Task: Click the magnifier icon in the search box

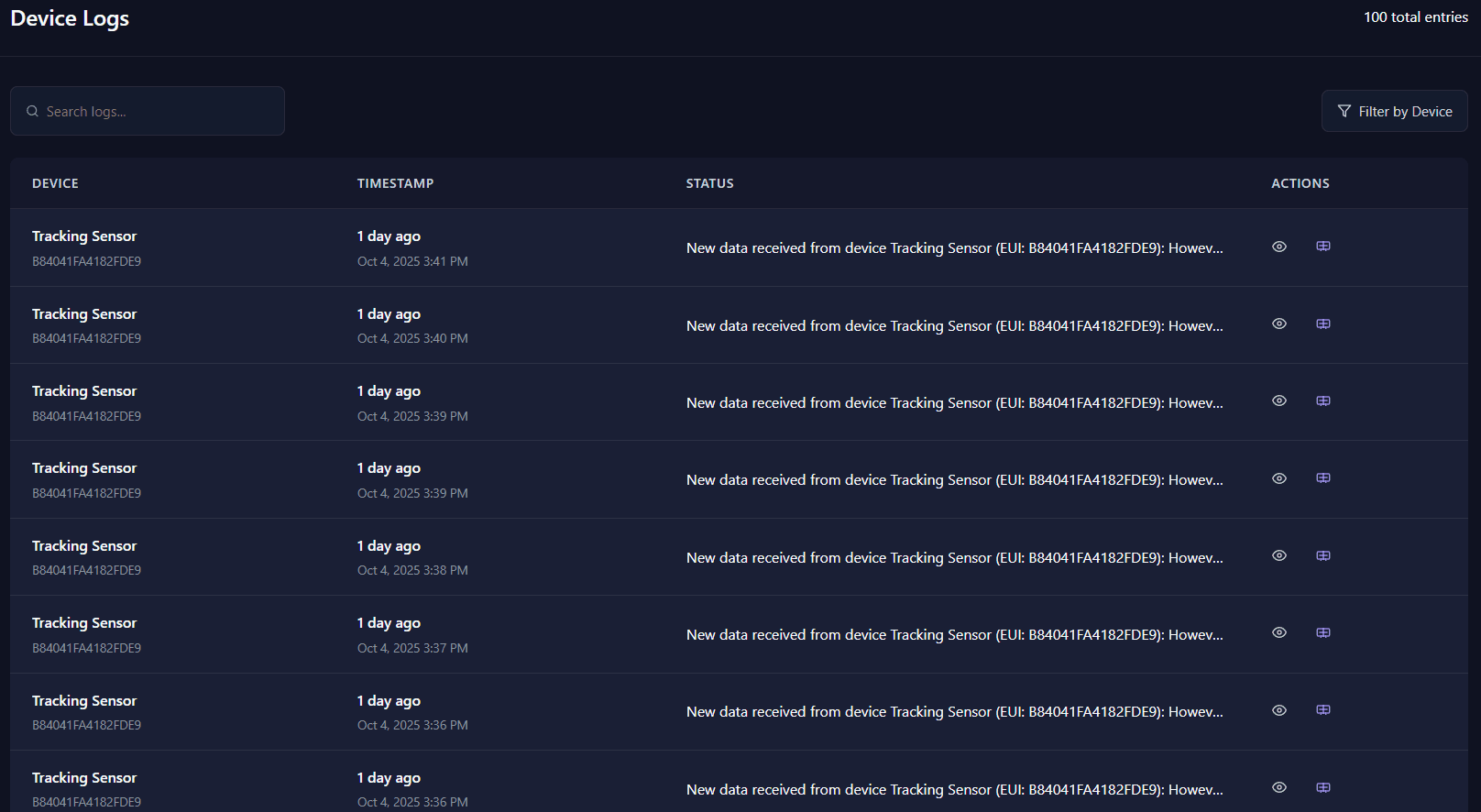Action: pos(32,111)
